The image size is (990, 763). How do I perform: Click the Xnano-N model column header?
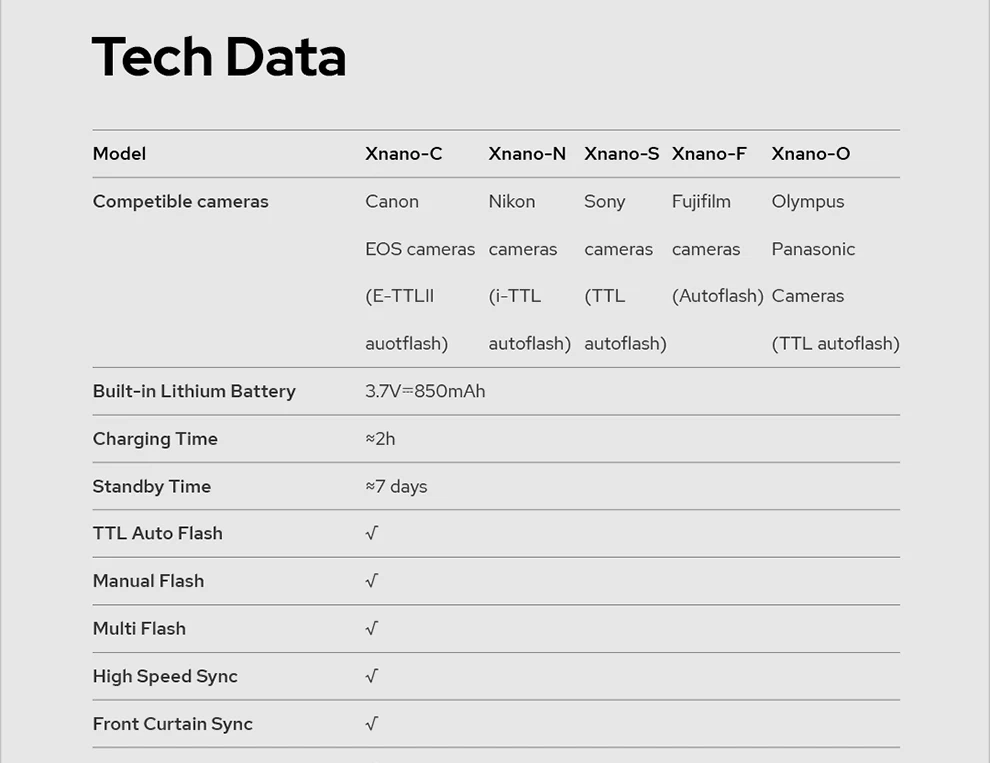527,154
